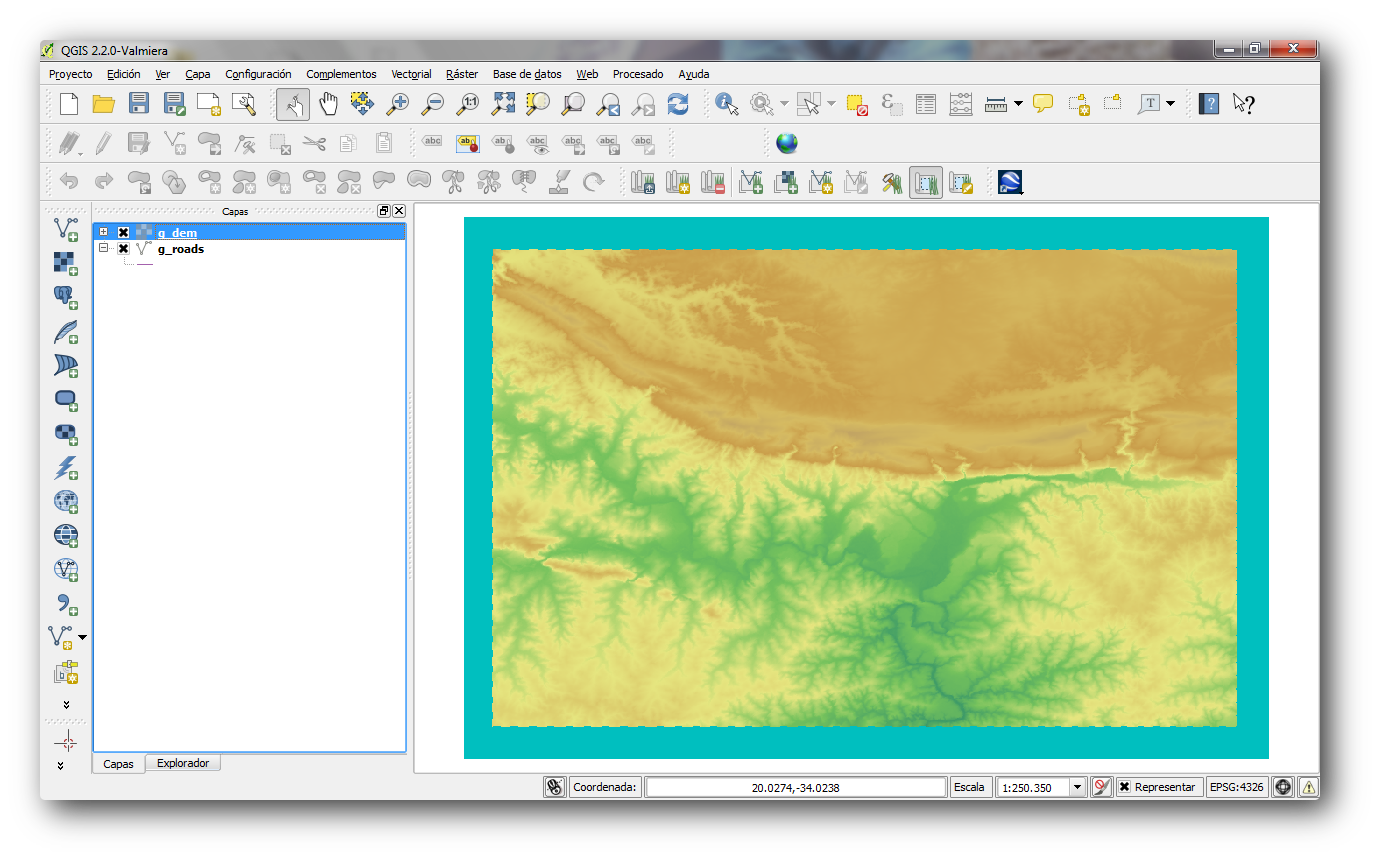Add a SpatiaLite layer feather icon

(66, 332)
